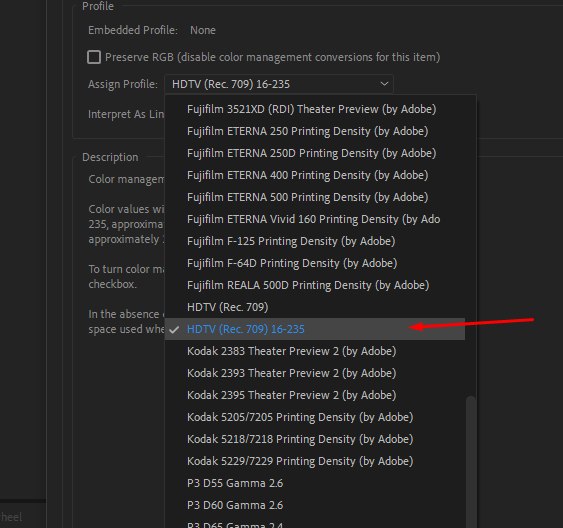Choose Fujifilm ETERNA Vivid 160 Printing Density
Image resolution: width=563 pixels, height=528 pixels.
[315, 219]
